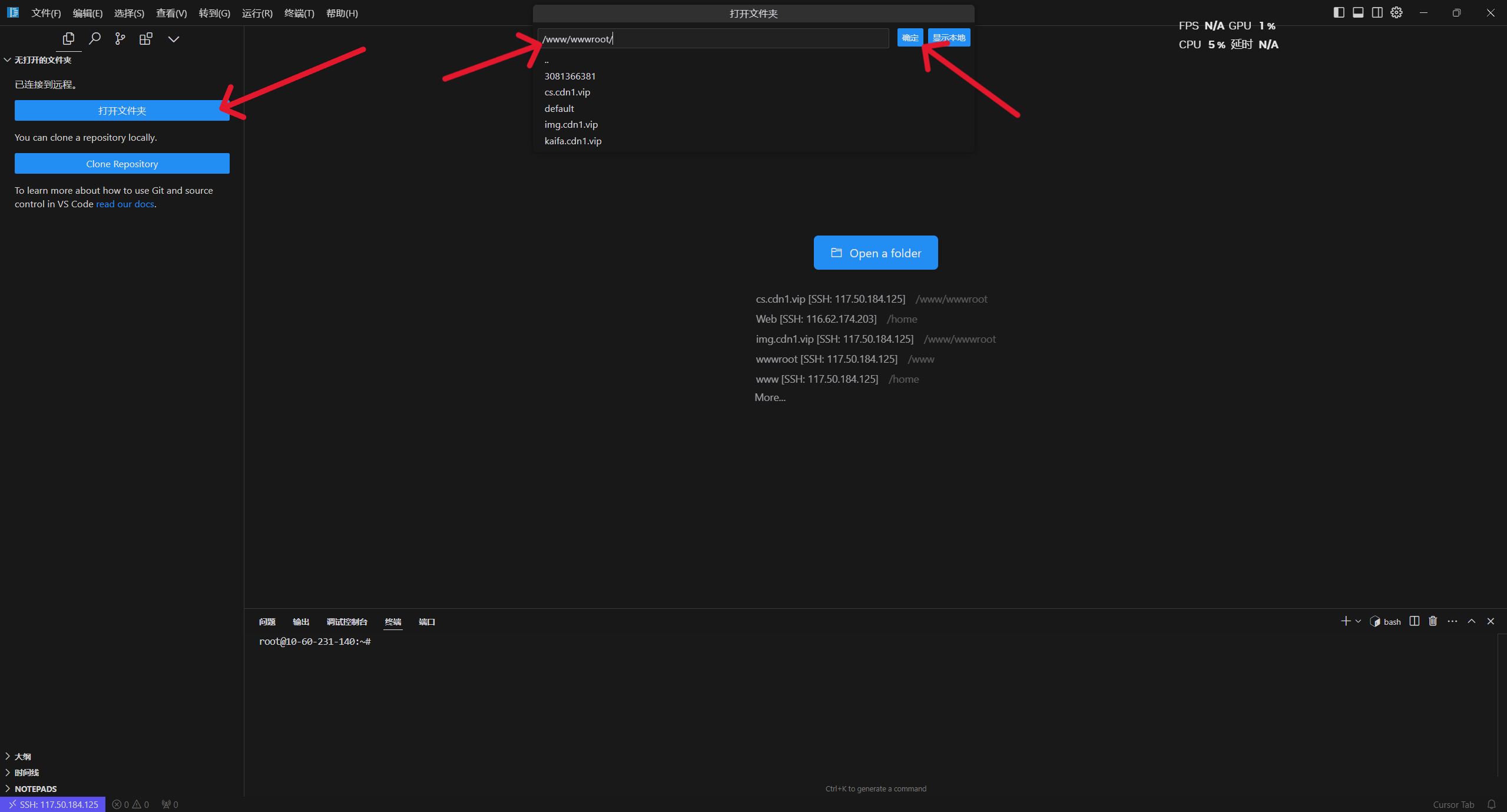Click the read our docs link
This screenshot has width=1507, height=812.
tap(125, 204)
